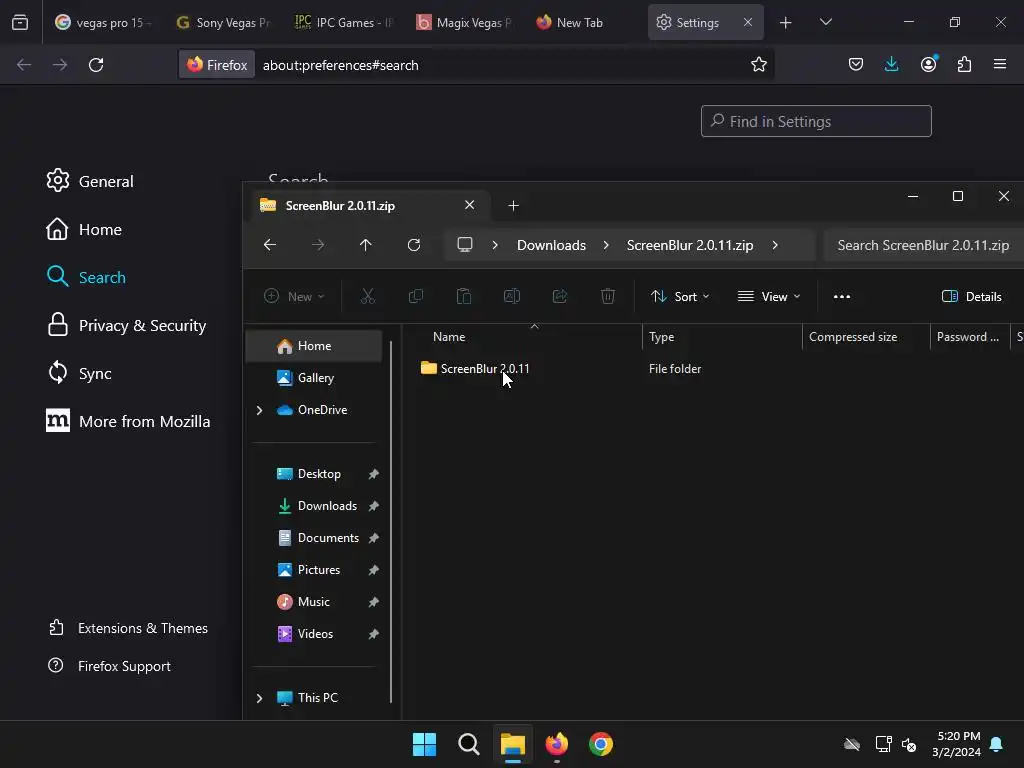List all tabs with the chevron
Image resolution: width=1024 pixels, height=768 pixels.
825,22
